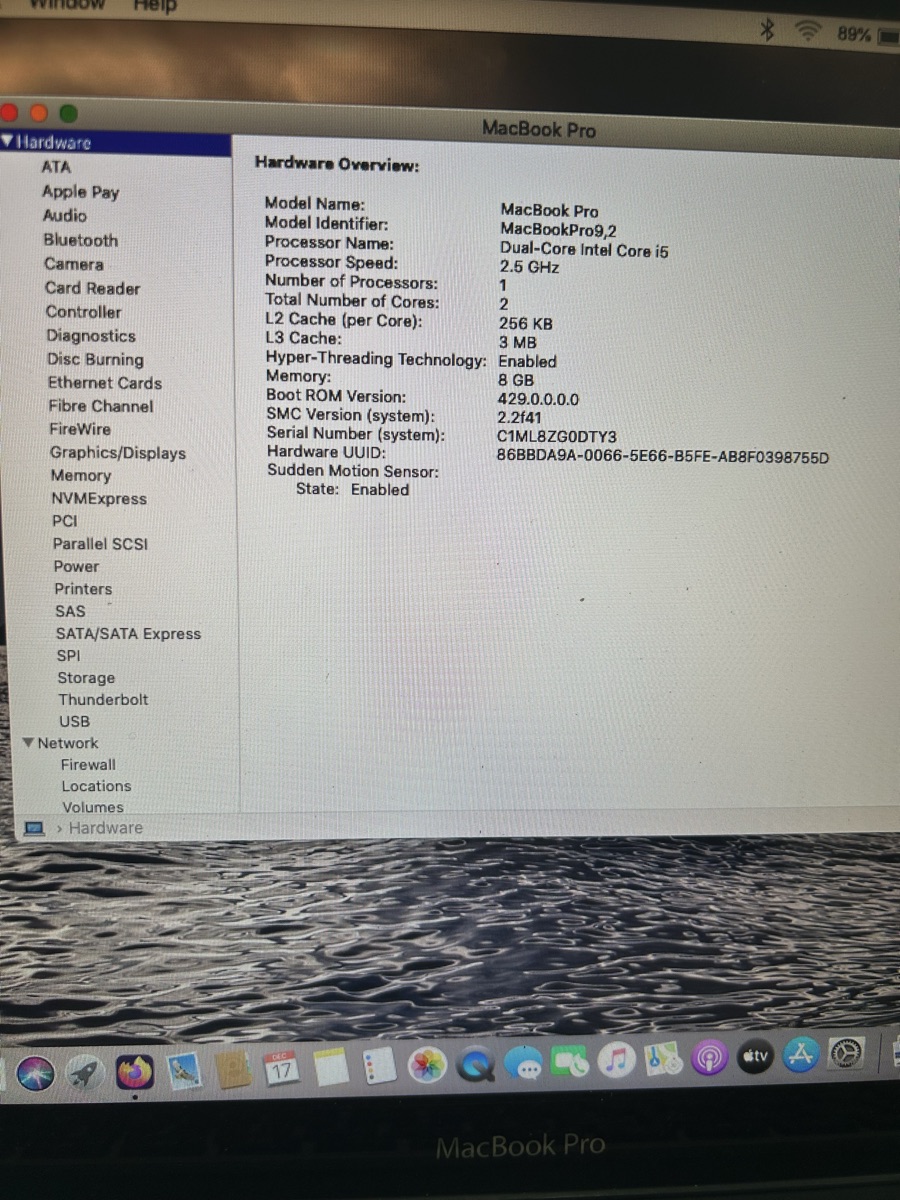Click Boot ROM version 429.0.0.0.0
The height and width of the screenshot is (1200, 900).
[x=538, y=399]
